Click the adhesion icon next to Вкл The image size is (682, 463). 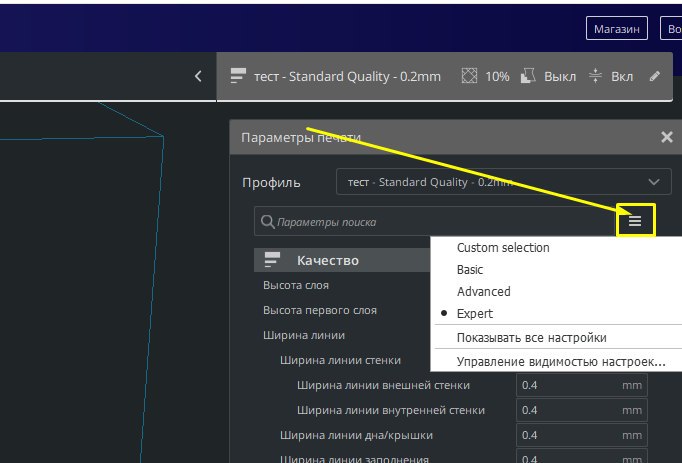coord(595,76)
